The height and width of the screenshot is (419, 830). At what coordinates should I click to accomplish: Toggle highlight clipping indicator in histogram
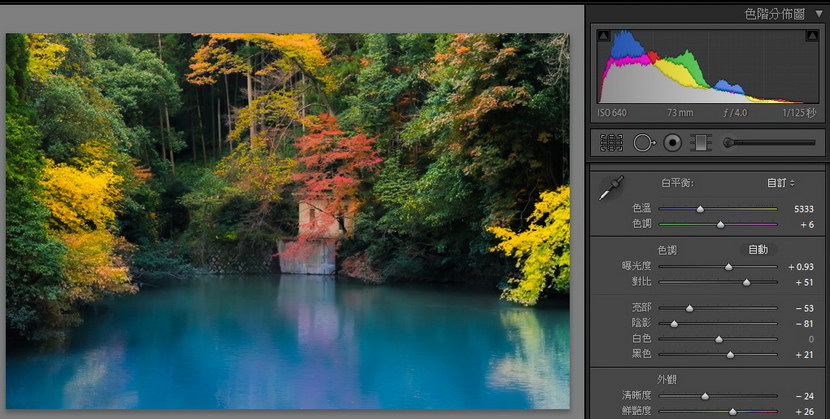(x=812, y=36)
